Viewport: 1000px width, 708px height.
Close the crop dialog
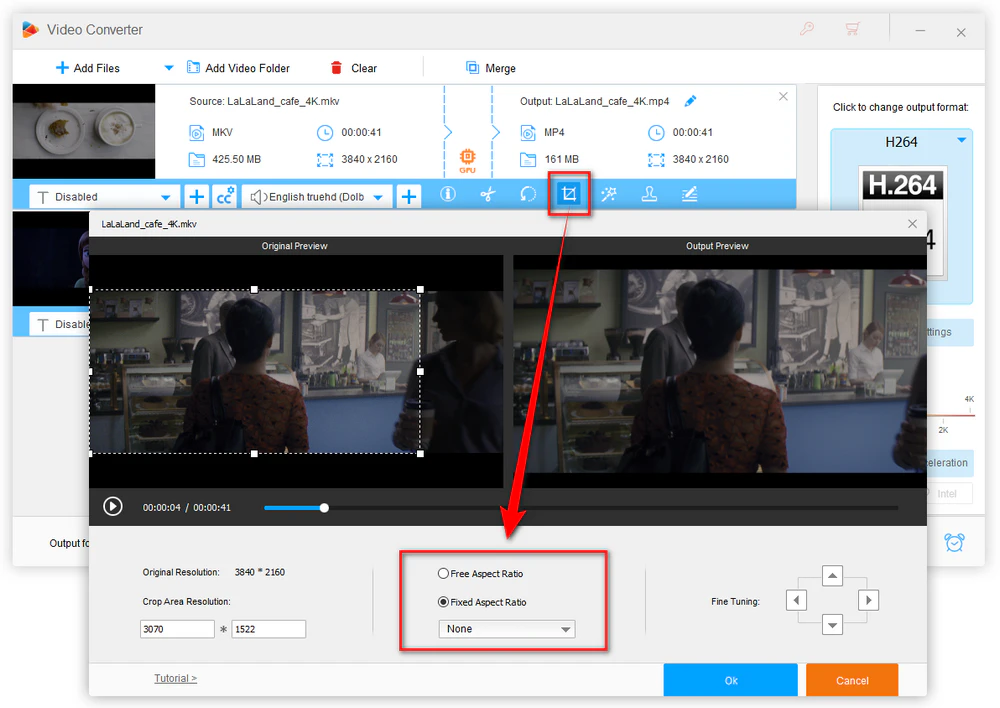(x=913, y=224)
